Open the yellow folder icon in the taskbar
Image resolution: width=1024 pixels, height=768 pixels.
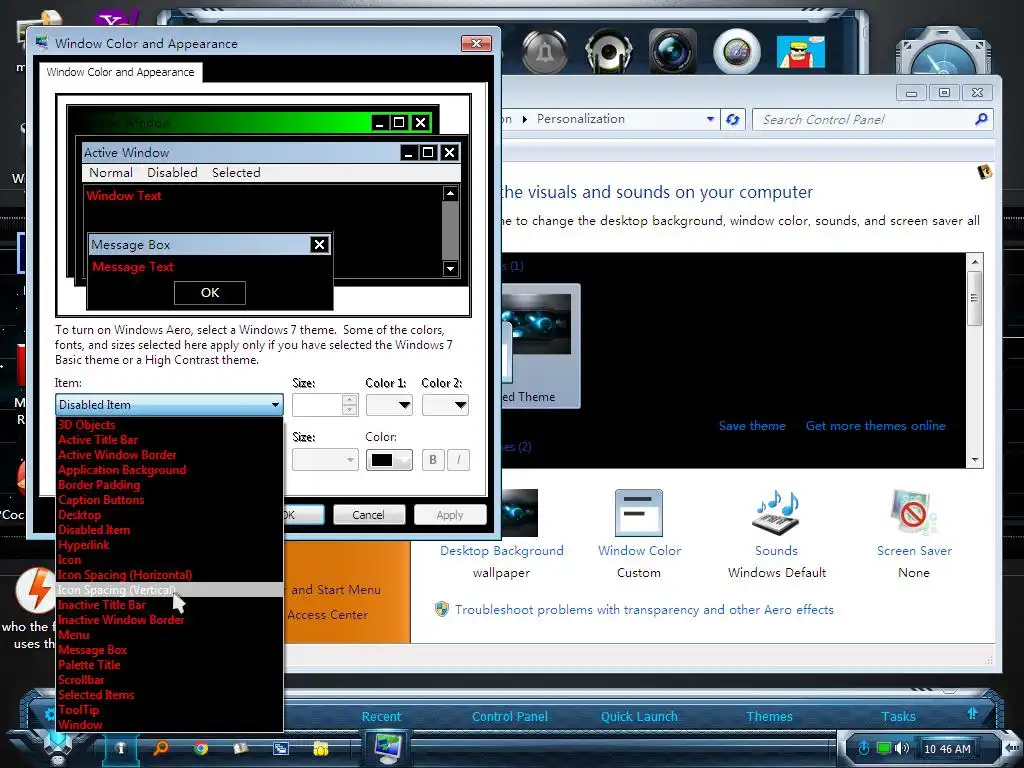click(321, 748)
